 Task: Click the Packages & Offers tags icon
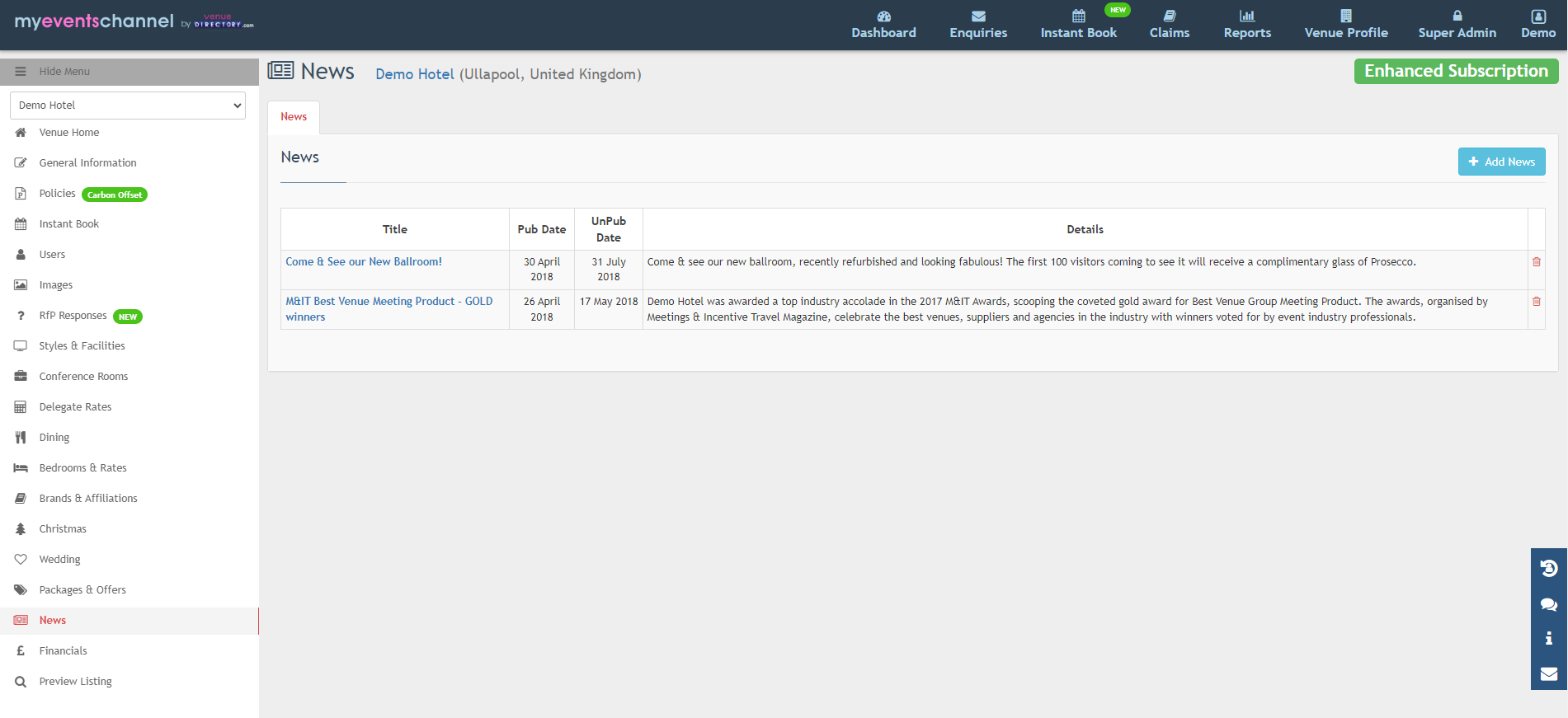pos(21,589)
